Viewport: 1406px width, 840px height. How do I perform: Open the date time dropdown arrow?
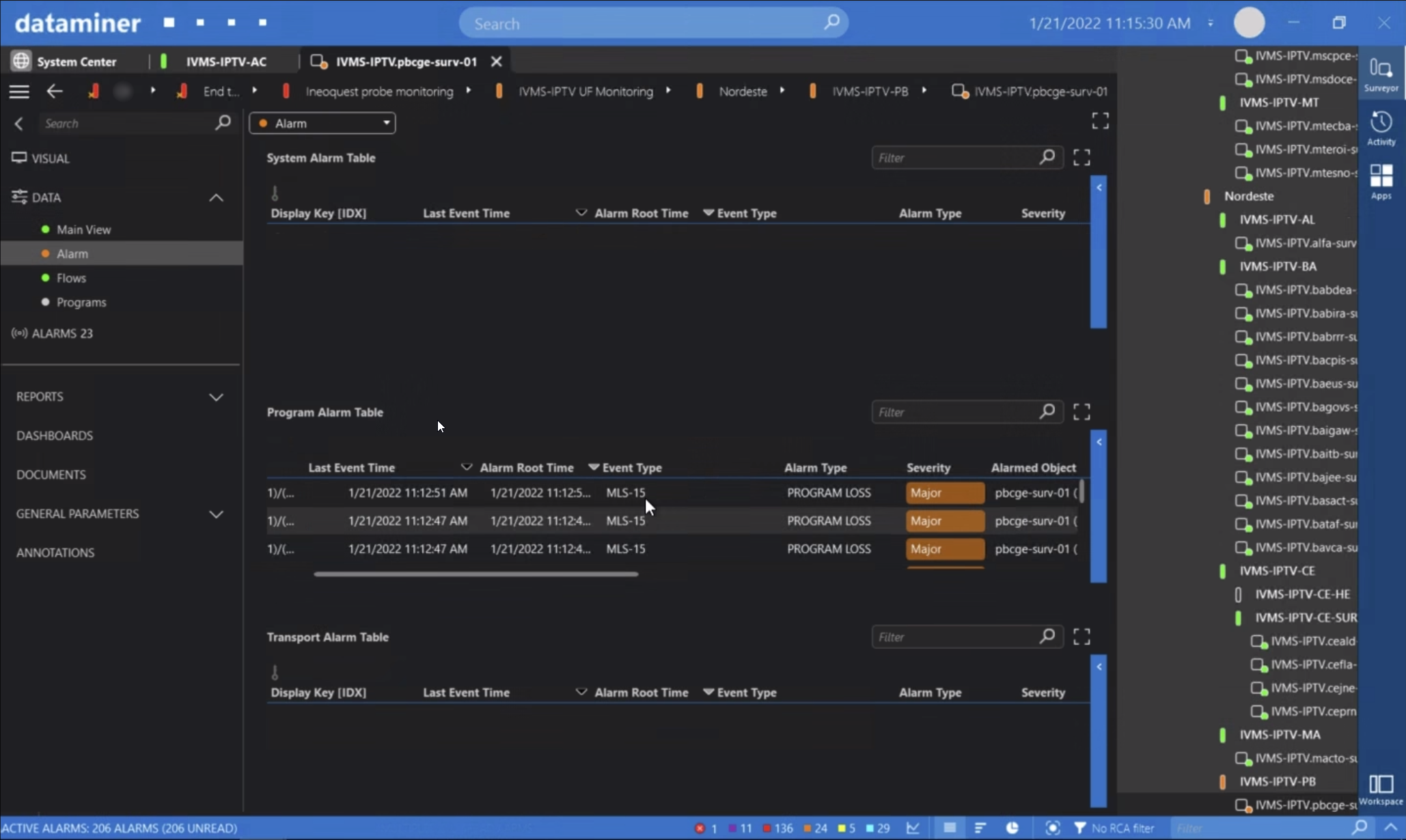(1211, 23)
